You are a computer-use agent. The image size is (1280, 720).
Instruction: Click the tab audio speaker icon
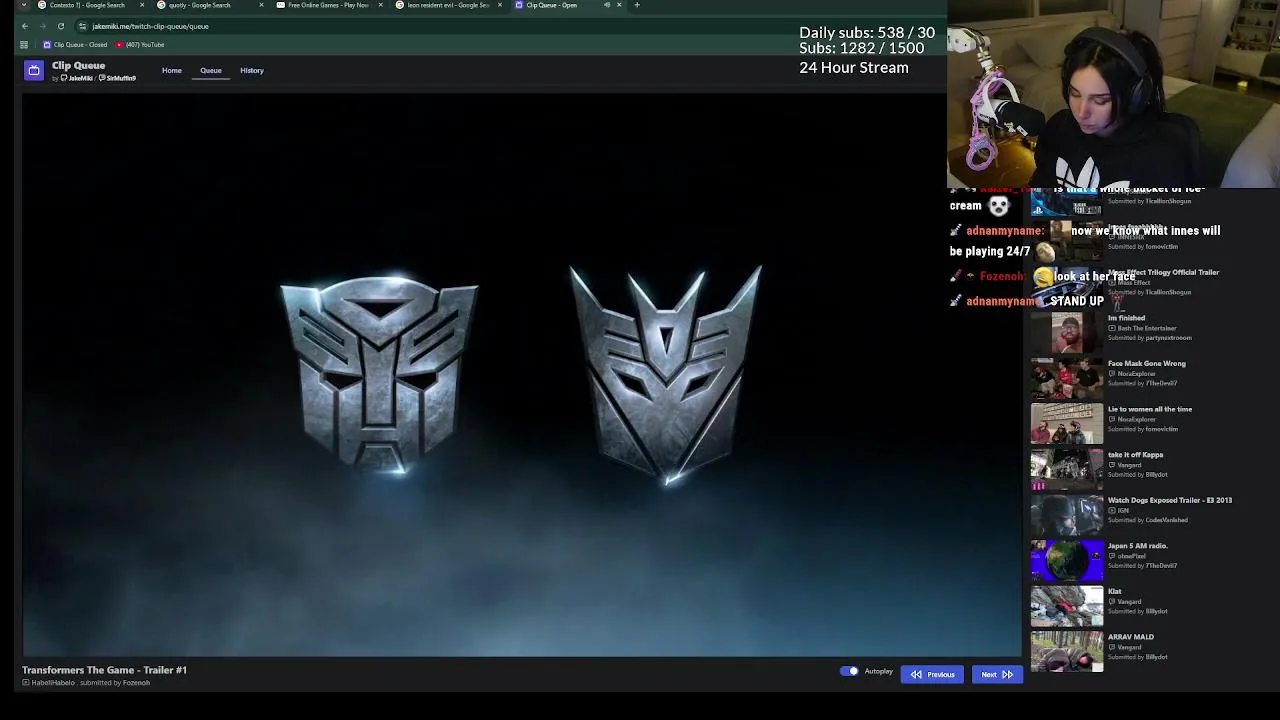coord(607,5)
